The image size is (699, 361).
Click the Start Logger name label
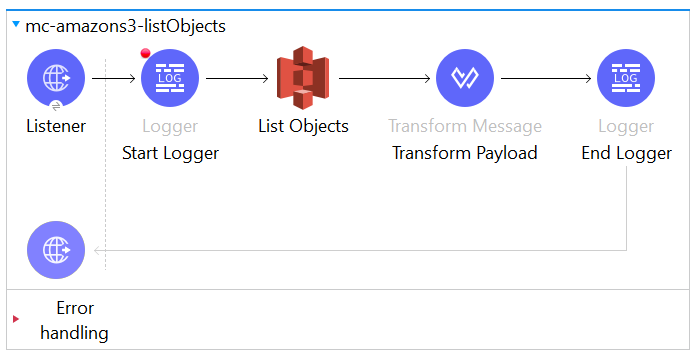click(170, 154)
